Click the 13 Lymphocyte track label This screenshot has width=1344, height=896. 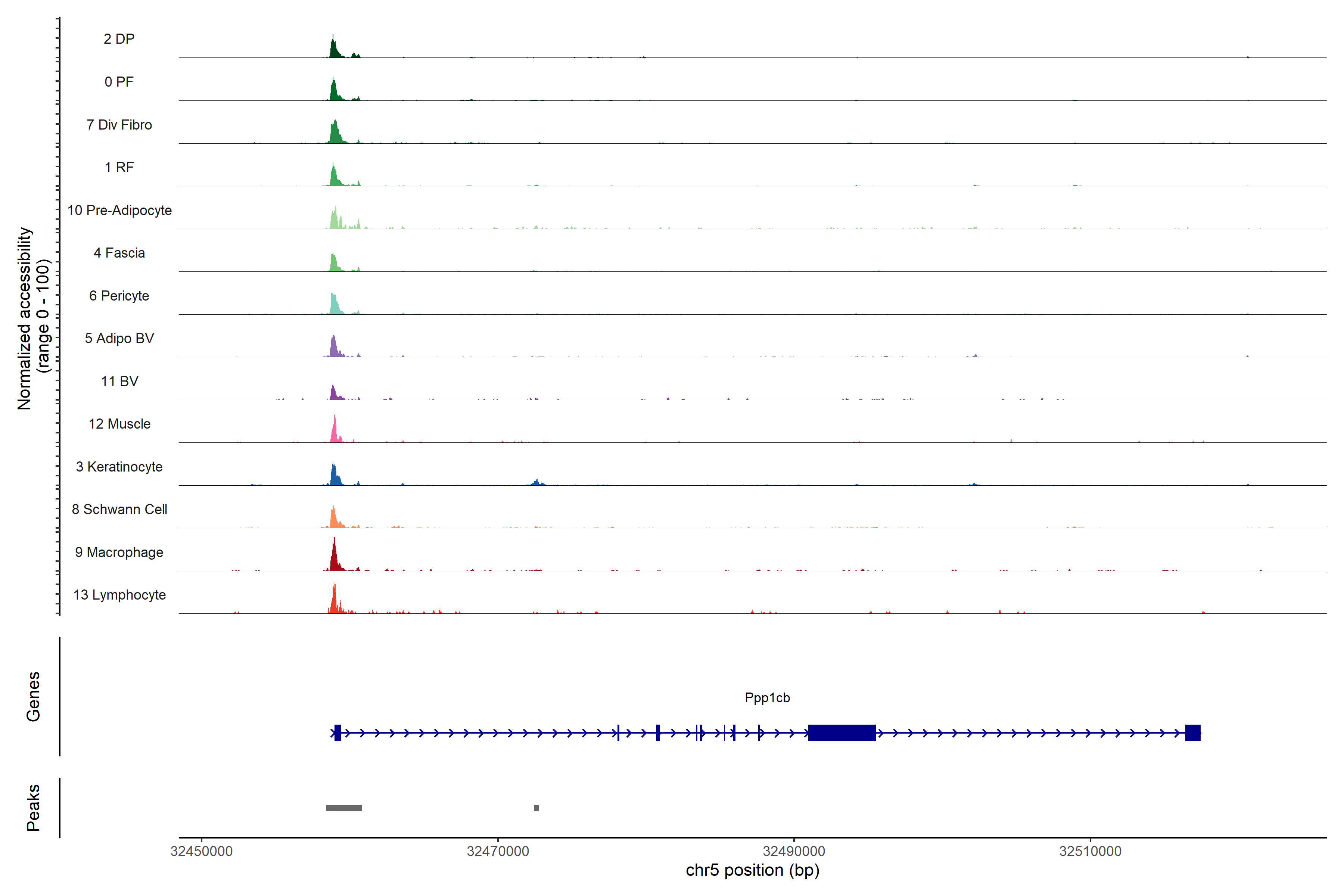click(119, 595)
